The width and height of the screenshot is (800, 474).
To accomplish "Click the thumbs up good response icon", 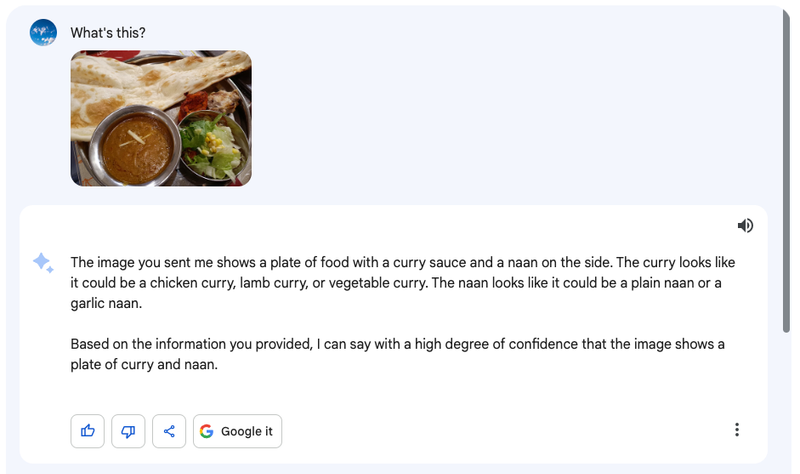I will pos(88,431).
